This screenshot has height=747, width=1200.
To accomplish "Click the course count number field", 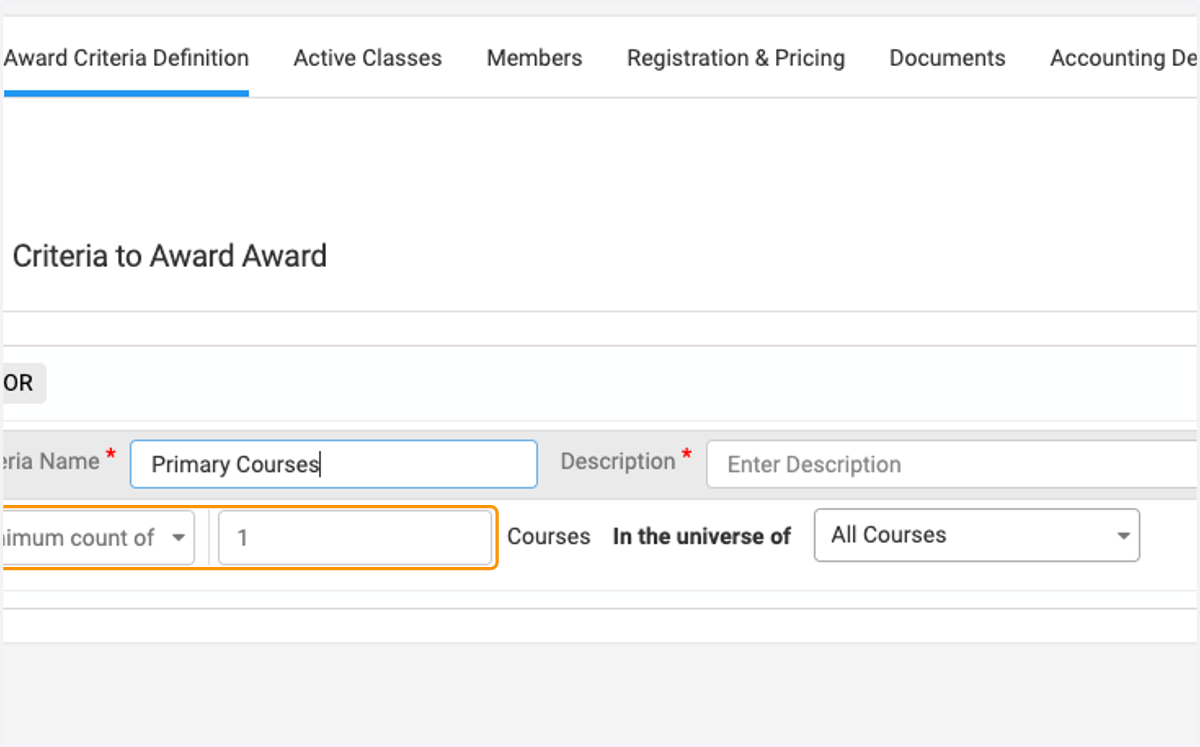I will [355, 537].
